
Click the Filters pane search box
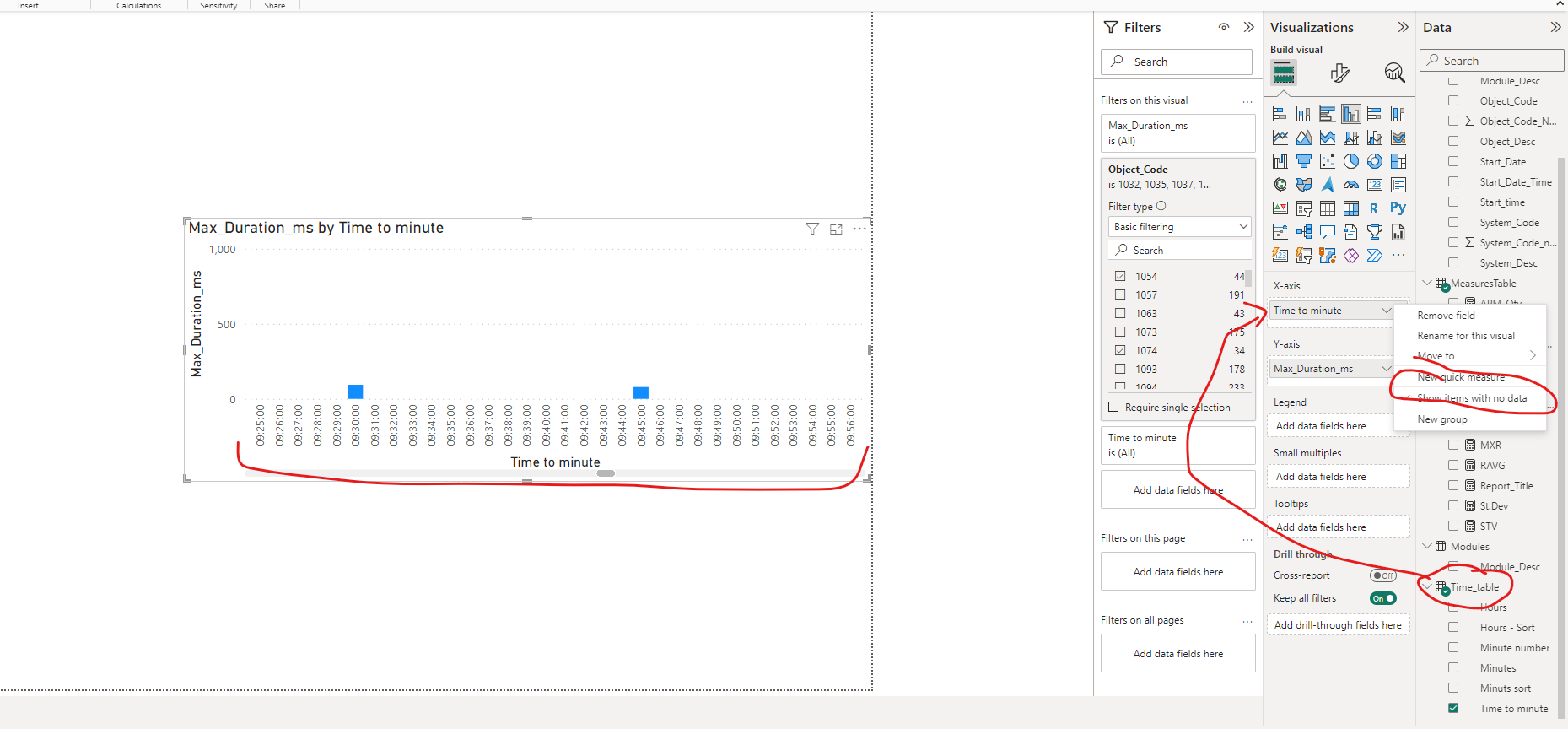point(1177,62)
